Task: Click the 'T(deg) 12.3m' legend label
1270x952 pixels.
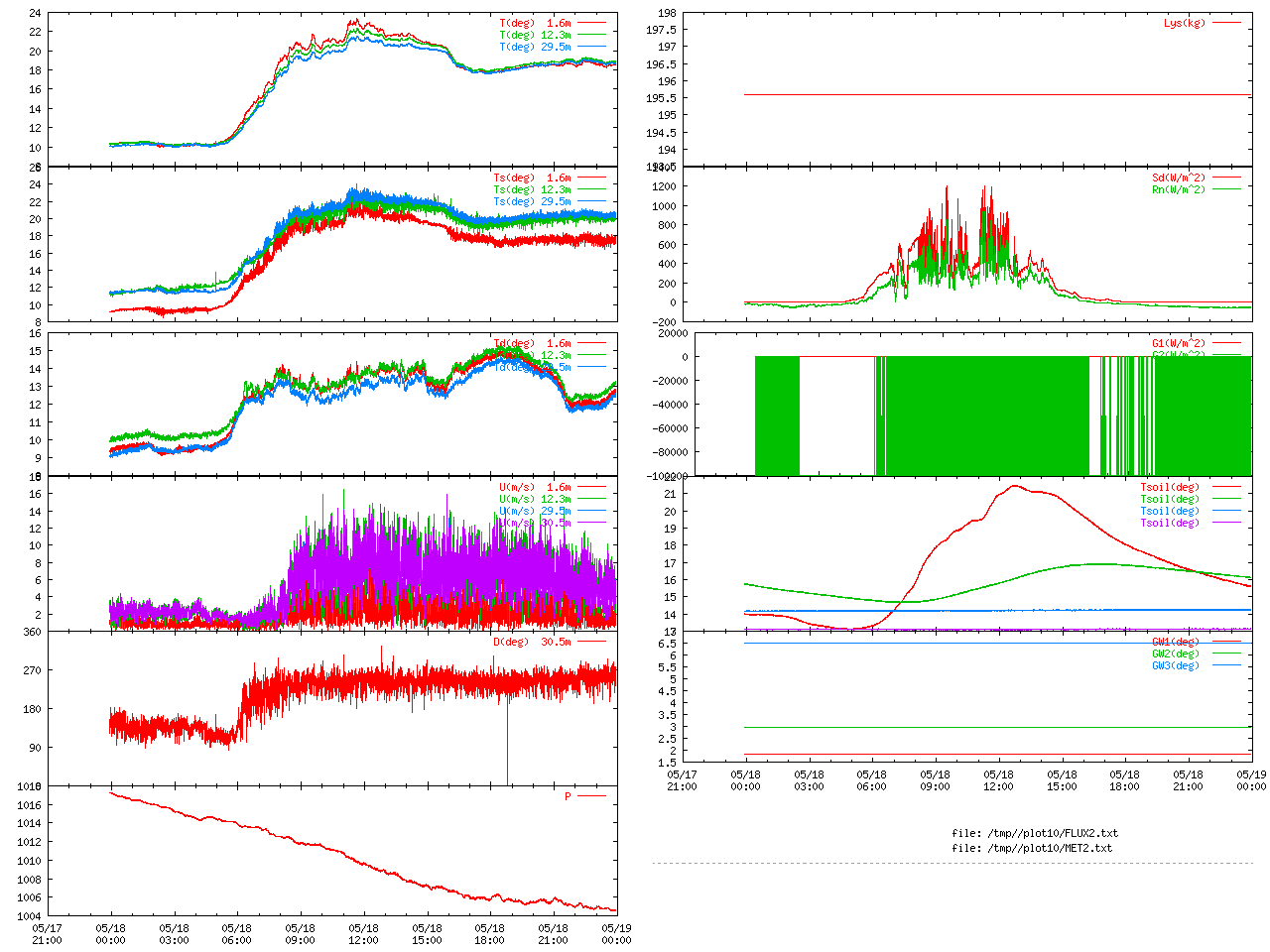Action: (x=536, y=35)
